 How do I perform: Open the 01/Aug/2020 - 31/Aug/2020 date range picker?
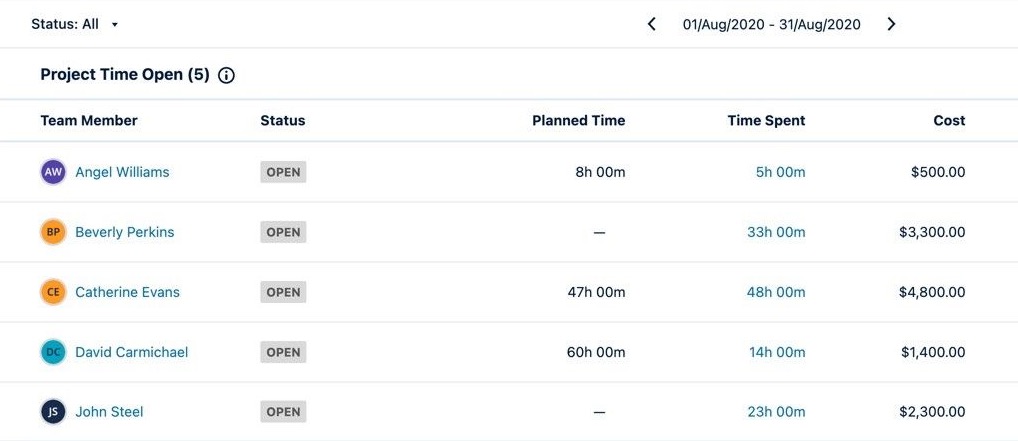coord(771,24)
